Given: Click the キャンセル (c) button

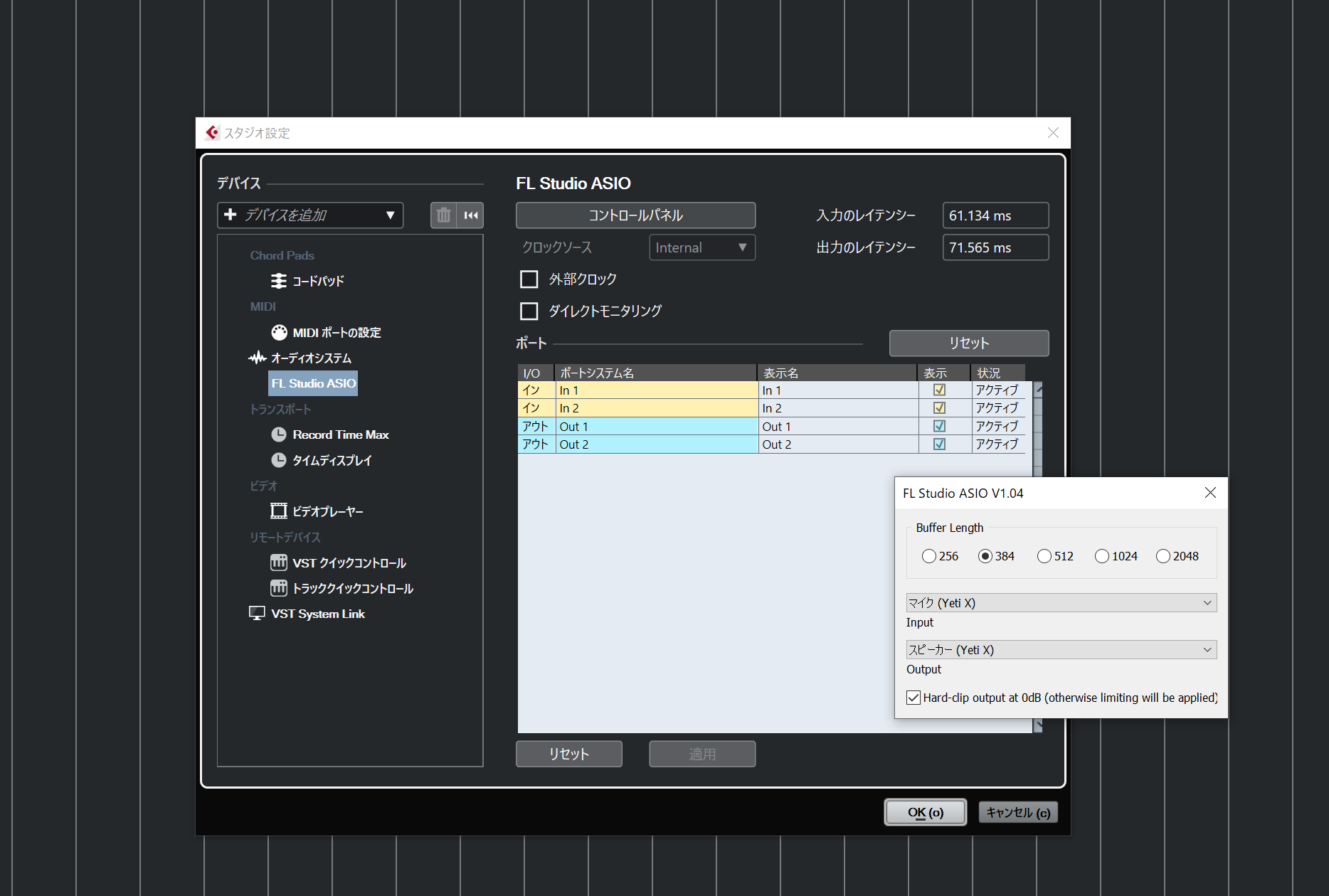Looking at the screenshot, I should [1018, 812].
